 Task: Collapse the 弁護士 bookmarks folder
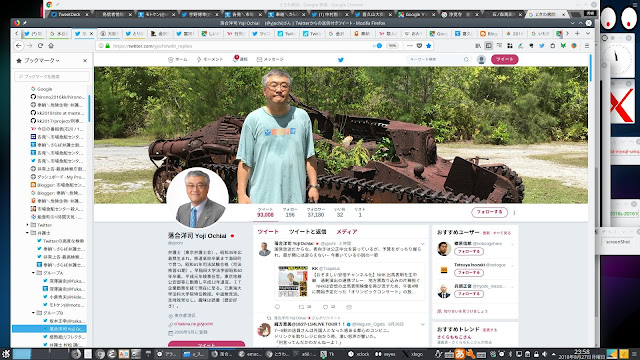point(28,233)
